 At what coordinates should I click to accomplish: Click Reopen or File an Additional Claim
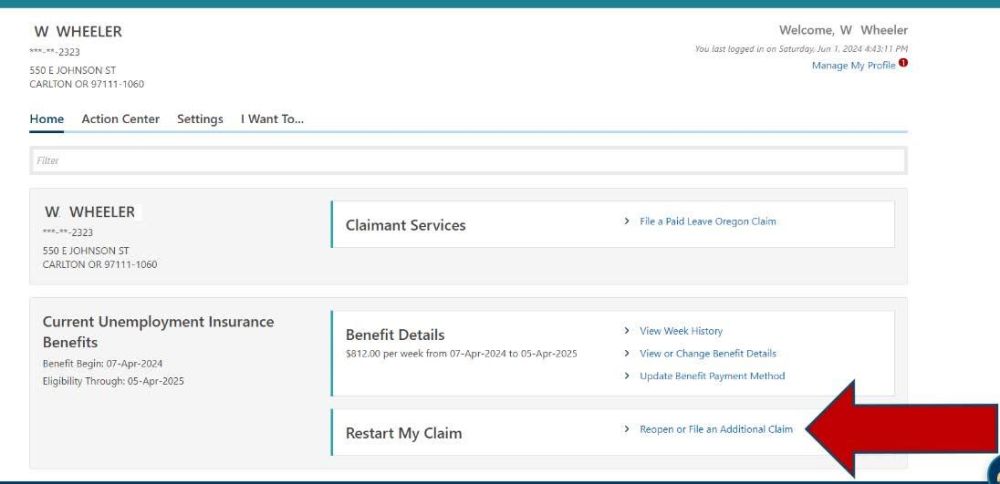click(x=716, y=429)
